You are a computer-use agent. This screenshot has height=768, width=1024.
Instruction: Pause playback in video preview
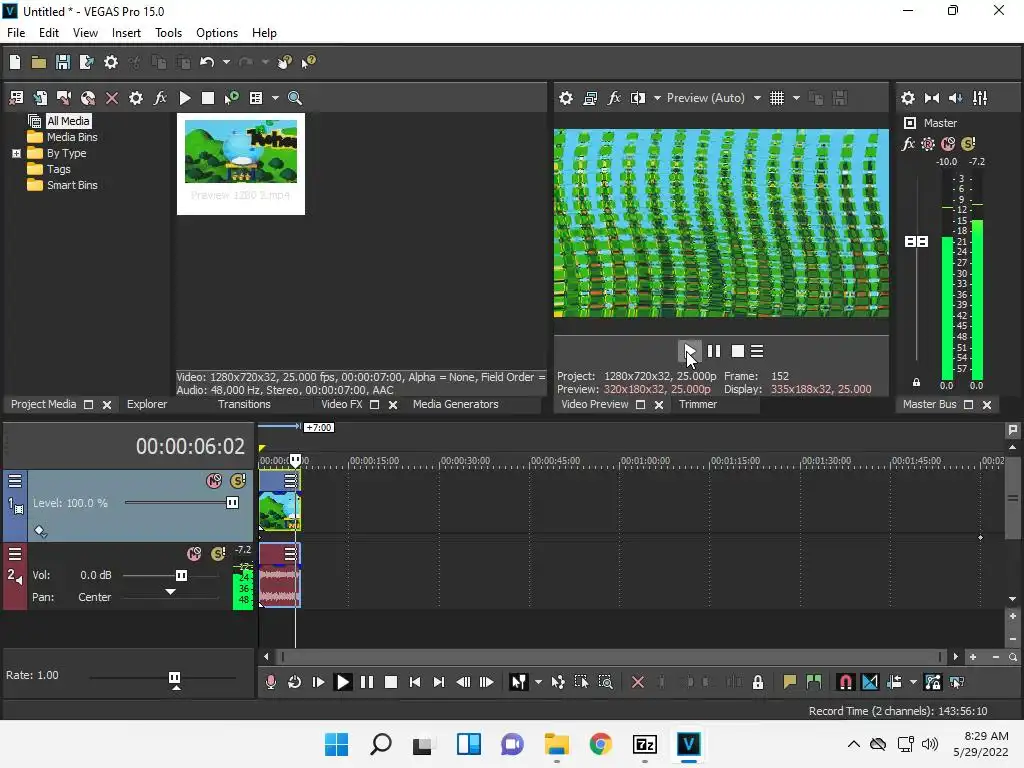coord(714,351)
